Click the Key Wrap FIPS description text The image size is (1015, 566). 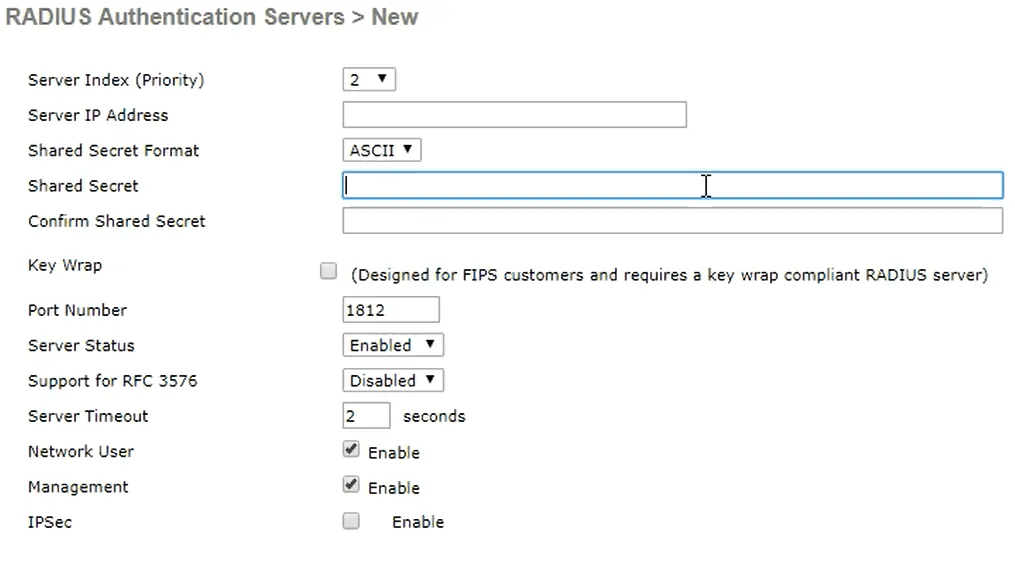[669, 275]
